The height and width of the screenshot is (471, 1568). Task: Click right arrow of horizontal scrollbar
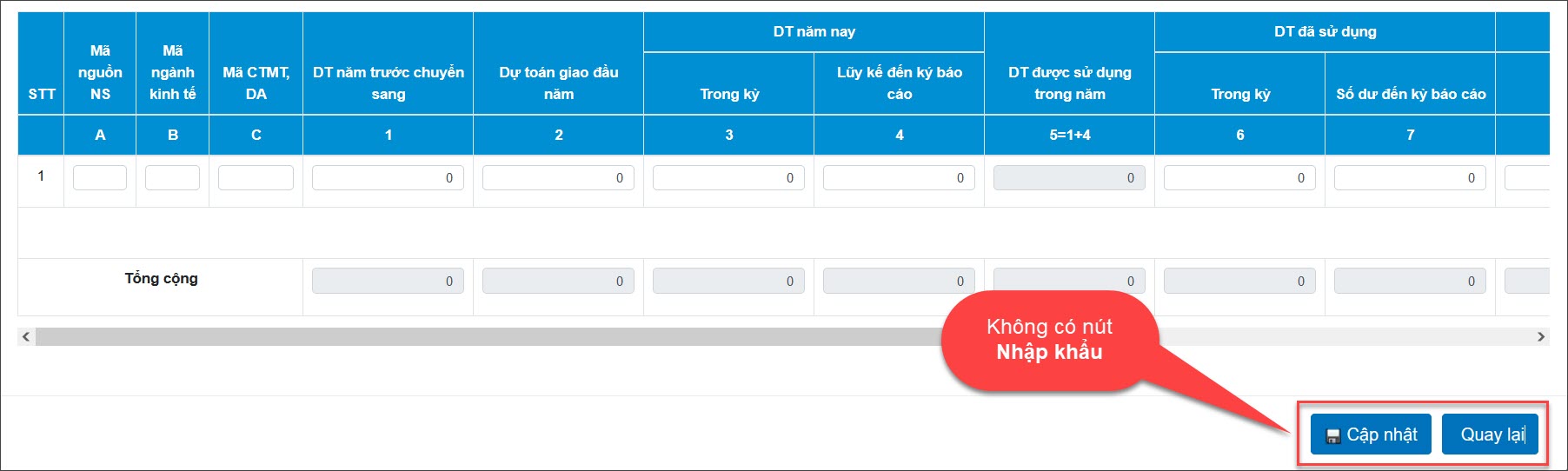pyautogui.click(x=1541, y=336)
